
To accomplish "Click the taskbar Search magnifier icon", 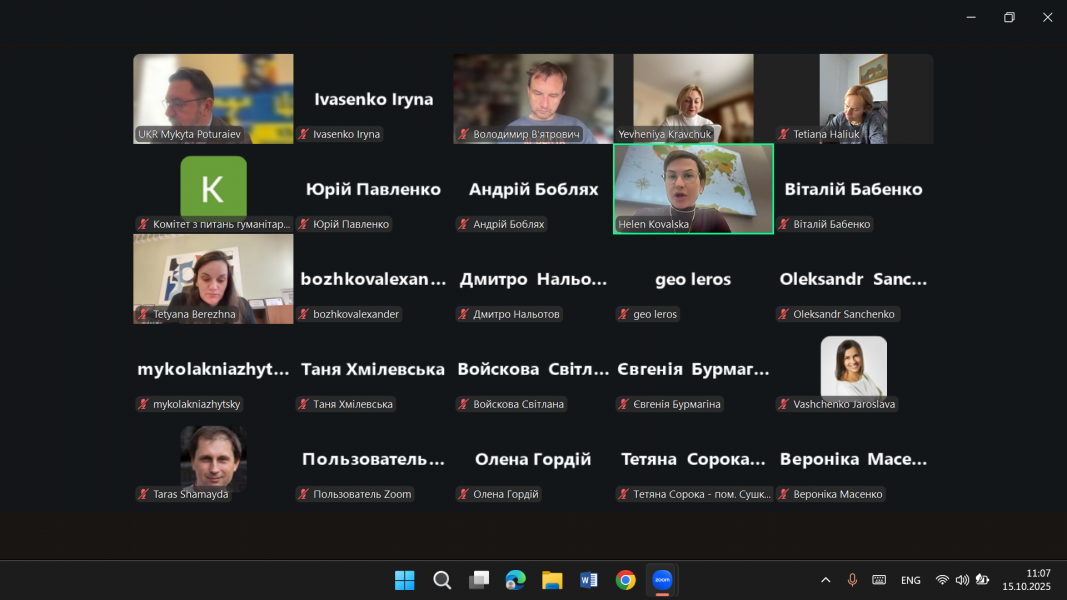I will click(x=442, y=580).
